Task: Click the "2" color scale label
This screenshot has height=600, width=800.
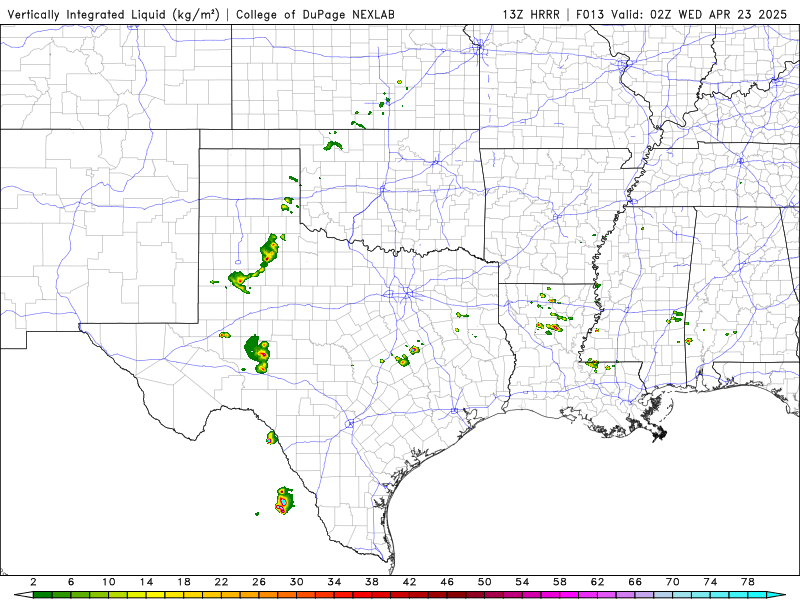Action: (33, 582)
